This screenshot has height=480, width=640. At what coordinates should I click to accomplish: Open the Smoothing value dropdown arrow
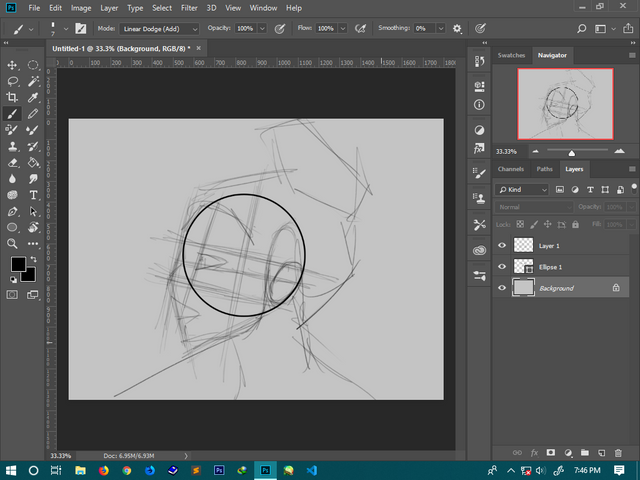click(x=441, y=29)
